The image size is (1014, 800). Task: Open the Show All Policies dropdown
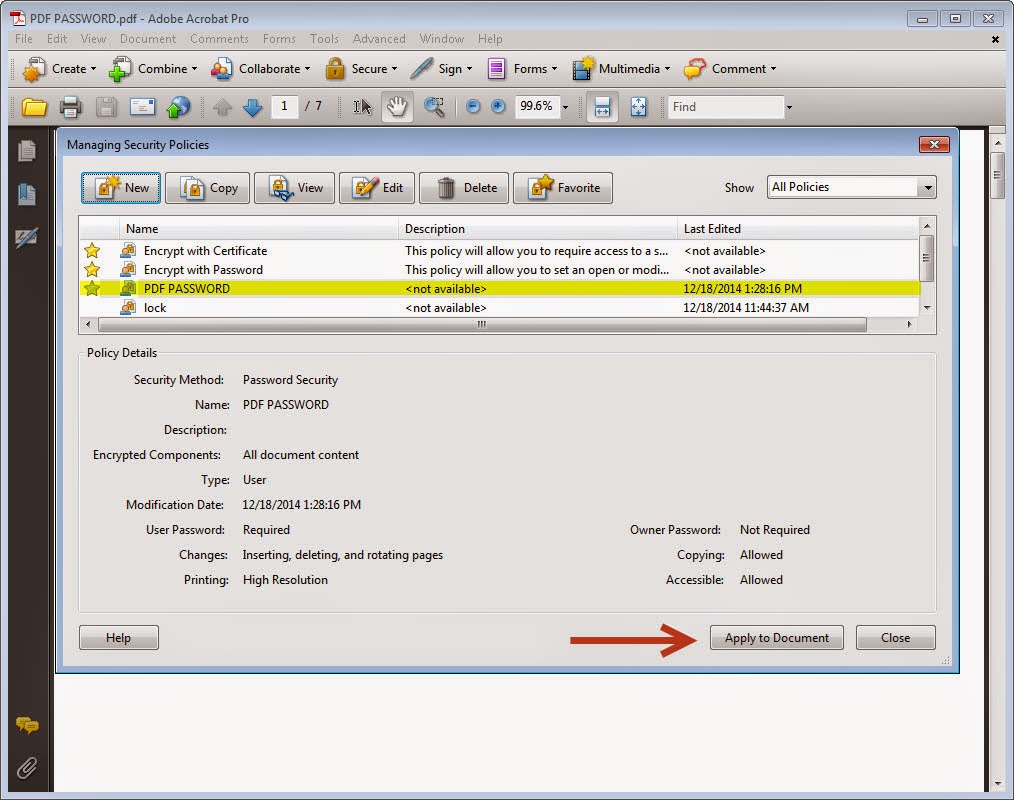[x=851, y=187]
